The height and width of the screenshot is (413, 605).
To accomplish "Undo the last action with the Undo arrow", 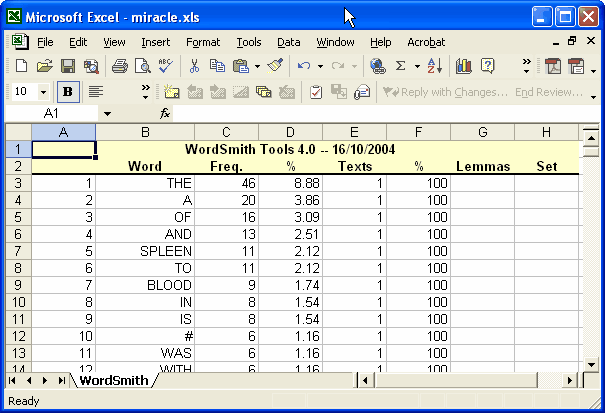I will (x=304, y=66).
